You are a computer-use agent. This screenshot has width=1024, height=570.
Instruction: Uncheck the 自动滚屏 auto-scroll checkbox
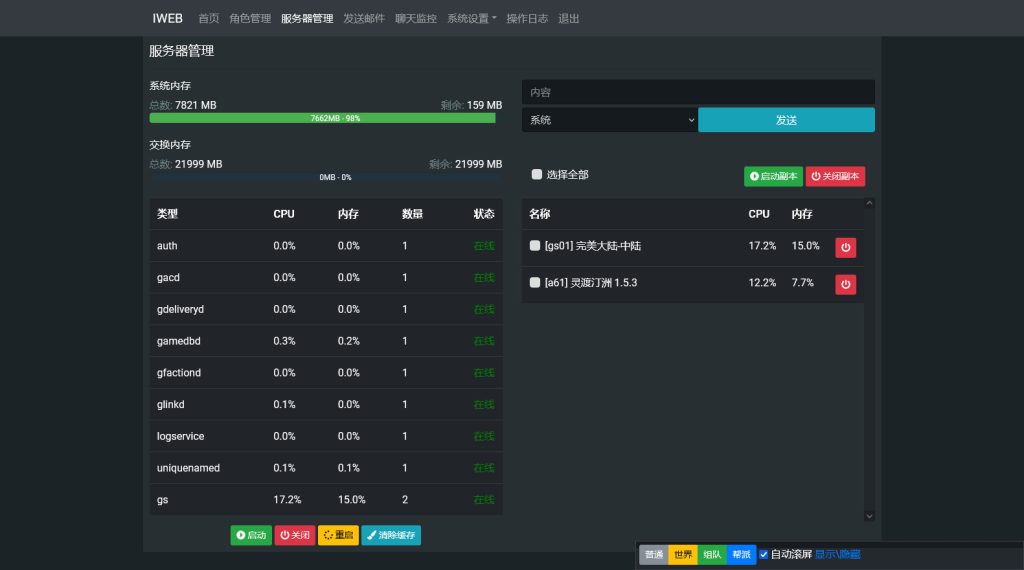click(x=763, y=554)
